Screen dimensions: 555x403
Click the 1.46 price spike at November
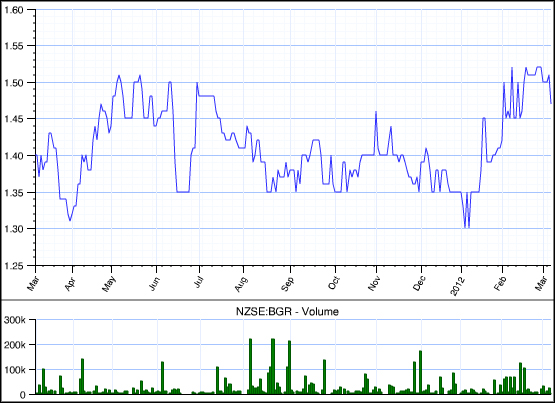click(376, 112)
